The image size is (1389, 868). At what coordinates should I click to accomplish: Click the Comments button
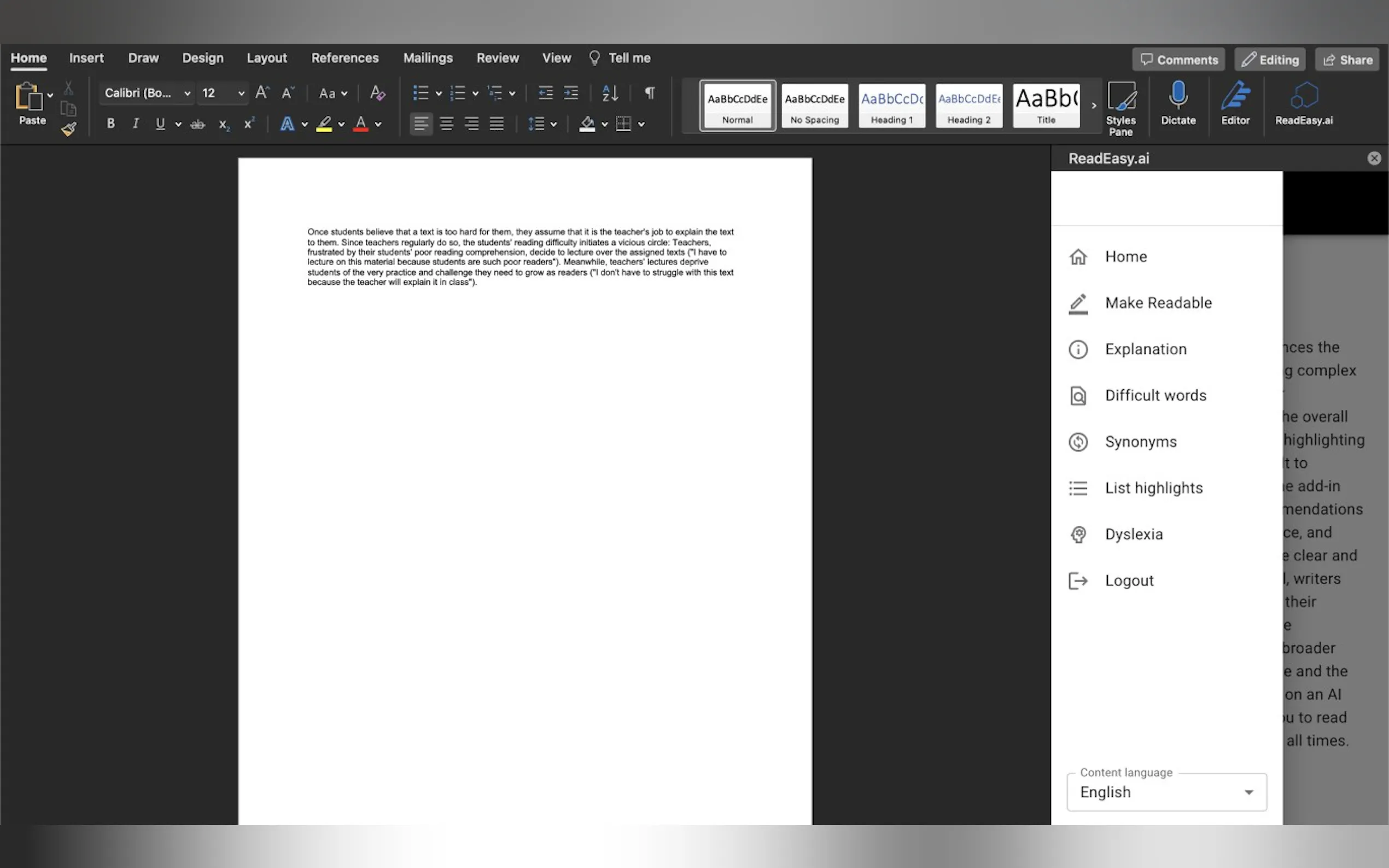pyautogui.click(x=1178, y=60)
